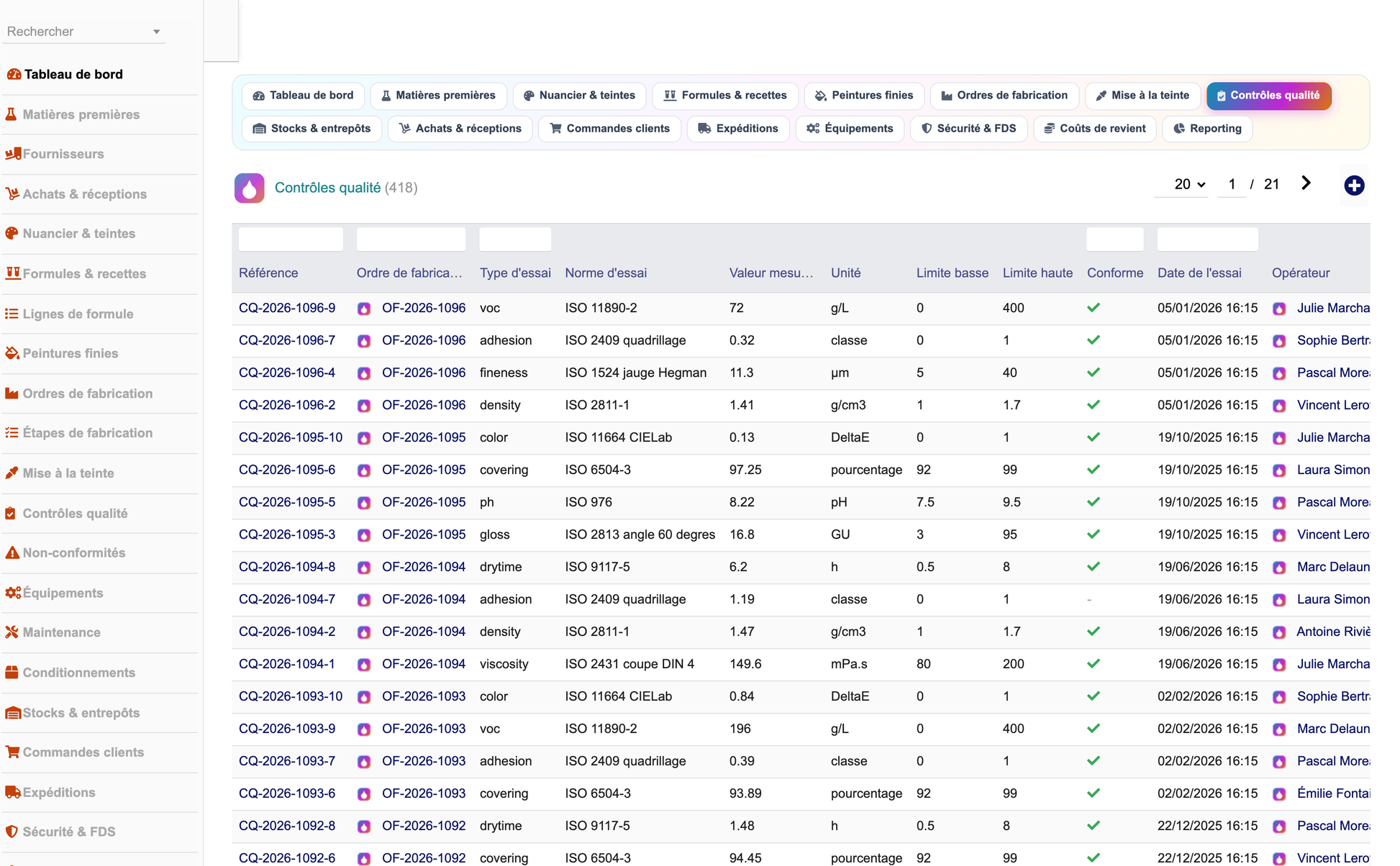Open the Stocks & entrepôts top tab

click(312, 129)
